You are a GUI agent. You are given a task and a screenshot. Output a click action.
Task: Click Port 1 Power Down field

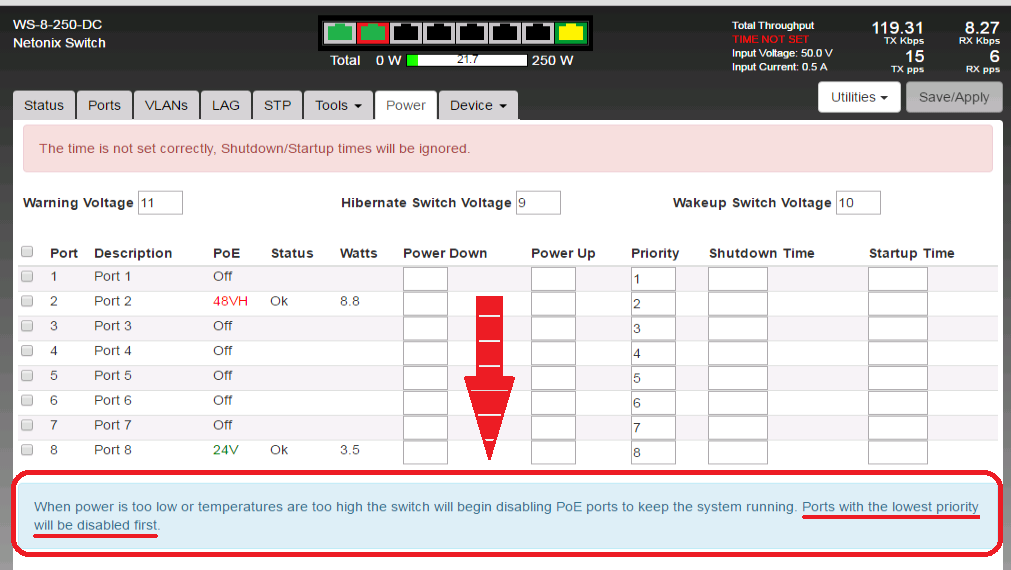[426, 279]
